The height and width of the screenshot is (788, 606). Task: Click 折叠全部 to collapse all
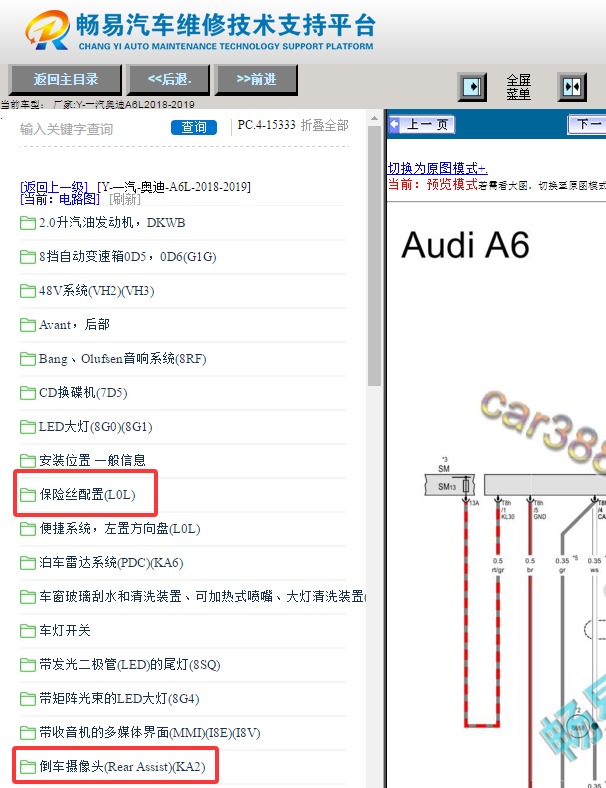[325, 125]
